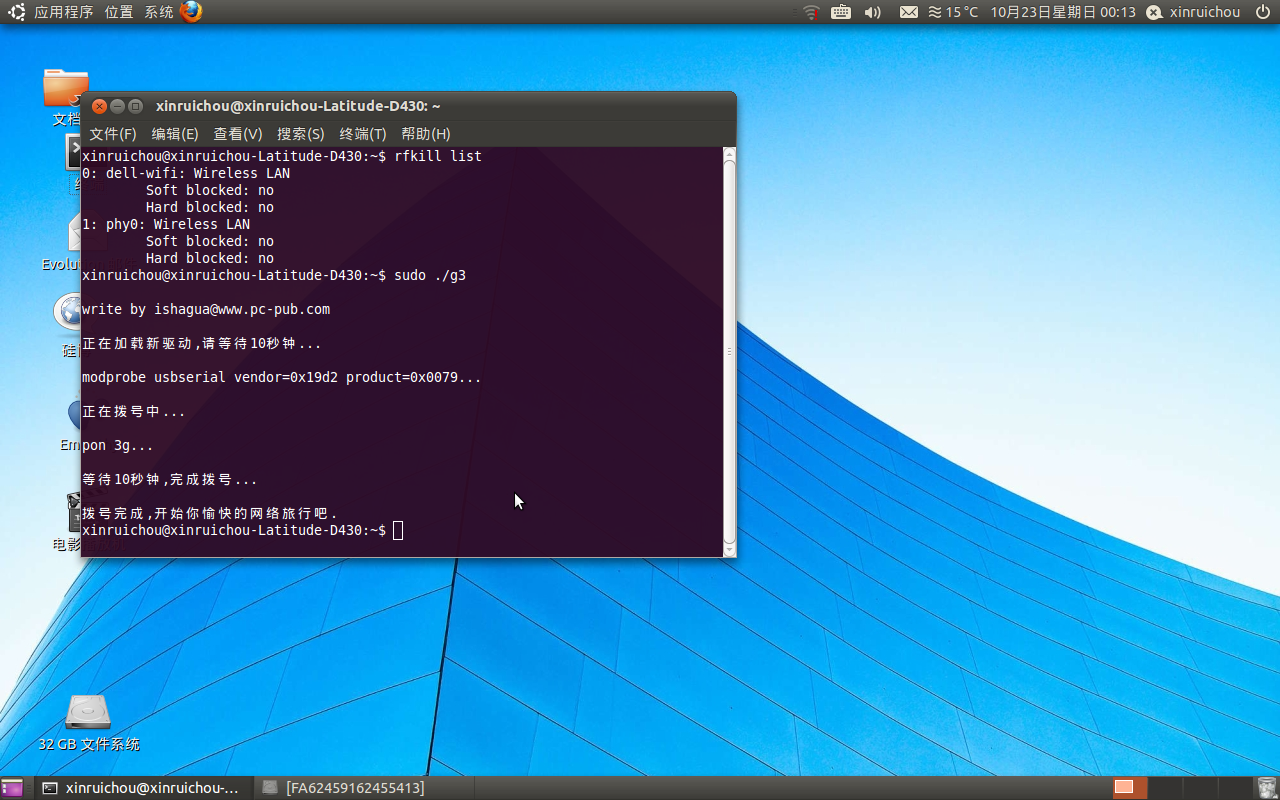Click 'write by ishagua@www.pc-pub.com' line
Image resolution: width=1280 pixels, height=800 pixels.
(x=206, y=309)
